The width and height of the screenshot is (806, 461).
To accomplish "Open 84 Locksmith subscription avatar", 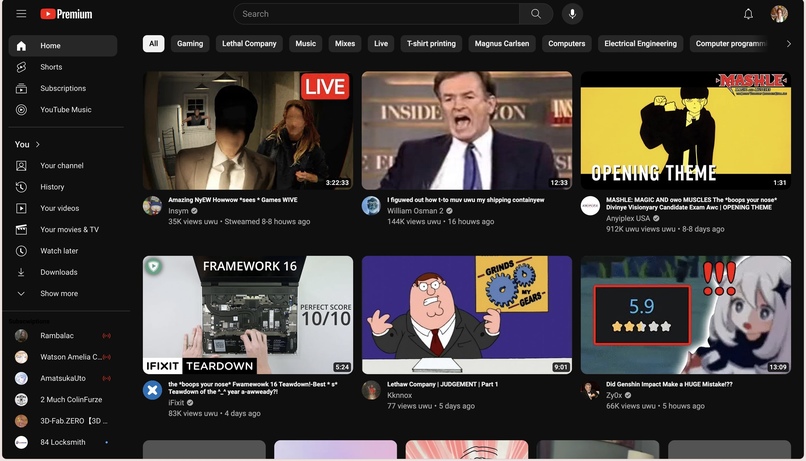I will [21, 442].
